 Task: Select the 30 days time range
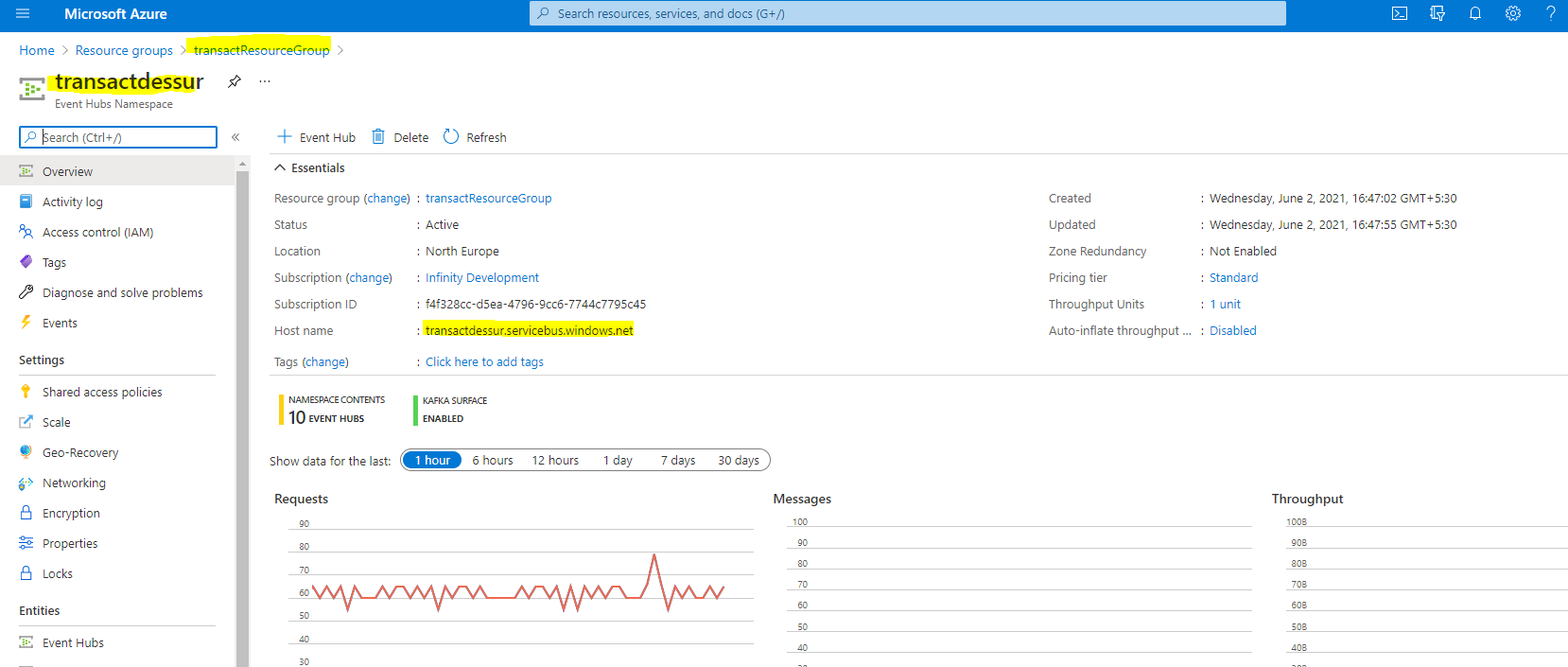tap(738, 461)
